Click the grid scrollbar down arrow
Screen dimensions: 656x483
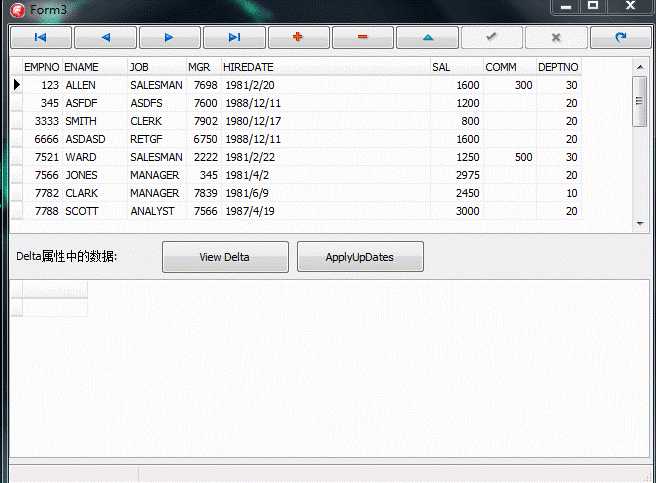[x=640, y=224]
